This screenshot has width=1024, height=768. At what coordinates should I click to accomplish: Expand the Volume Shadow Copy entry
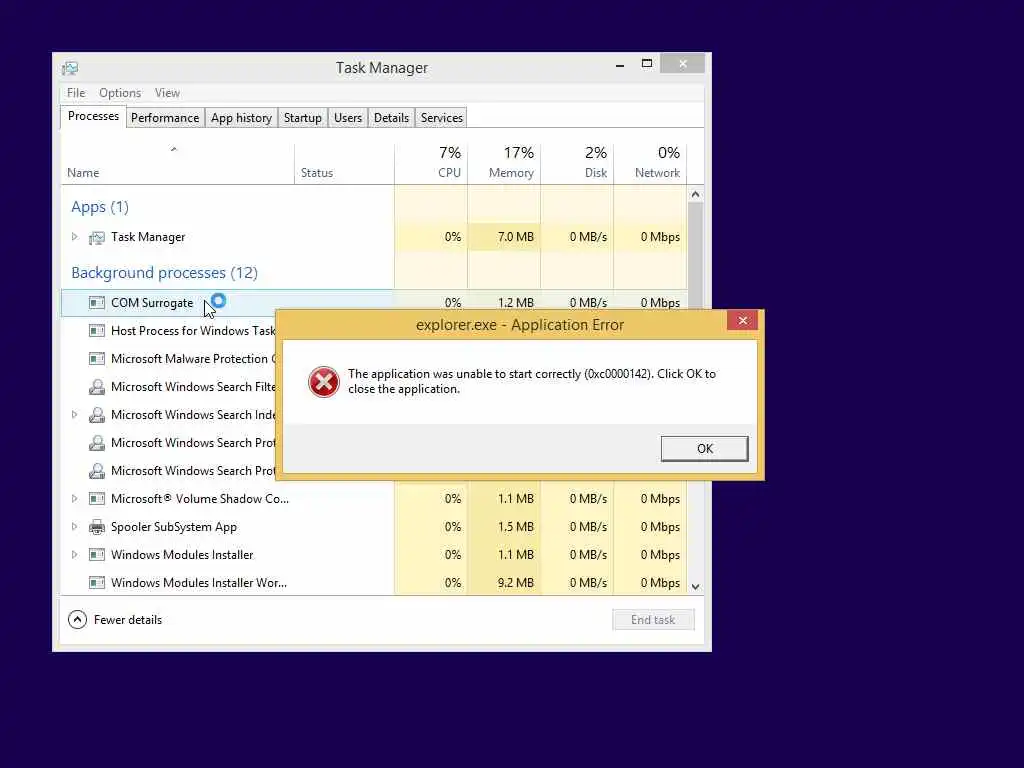tap(74, 498)
